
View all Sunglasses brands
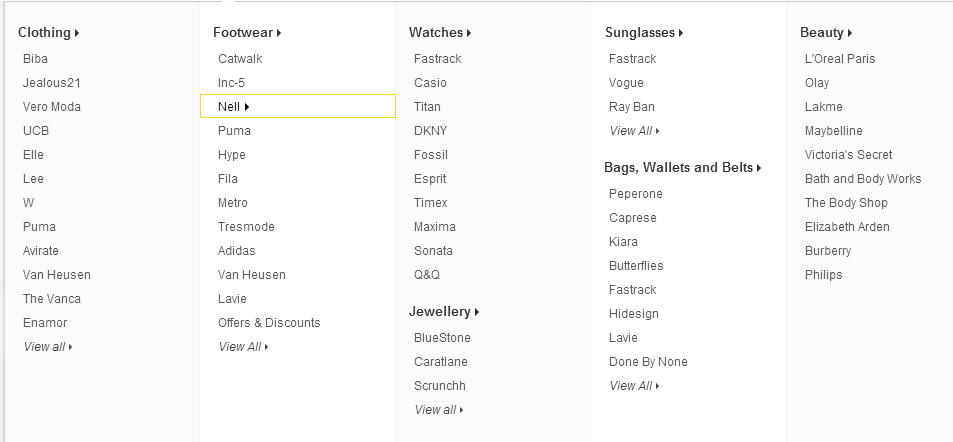633,131
